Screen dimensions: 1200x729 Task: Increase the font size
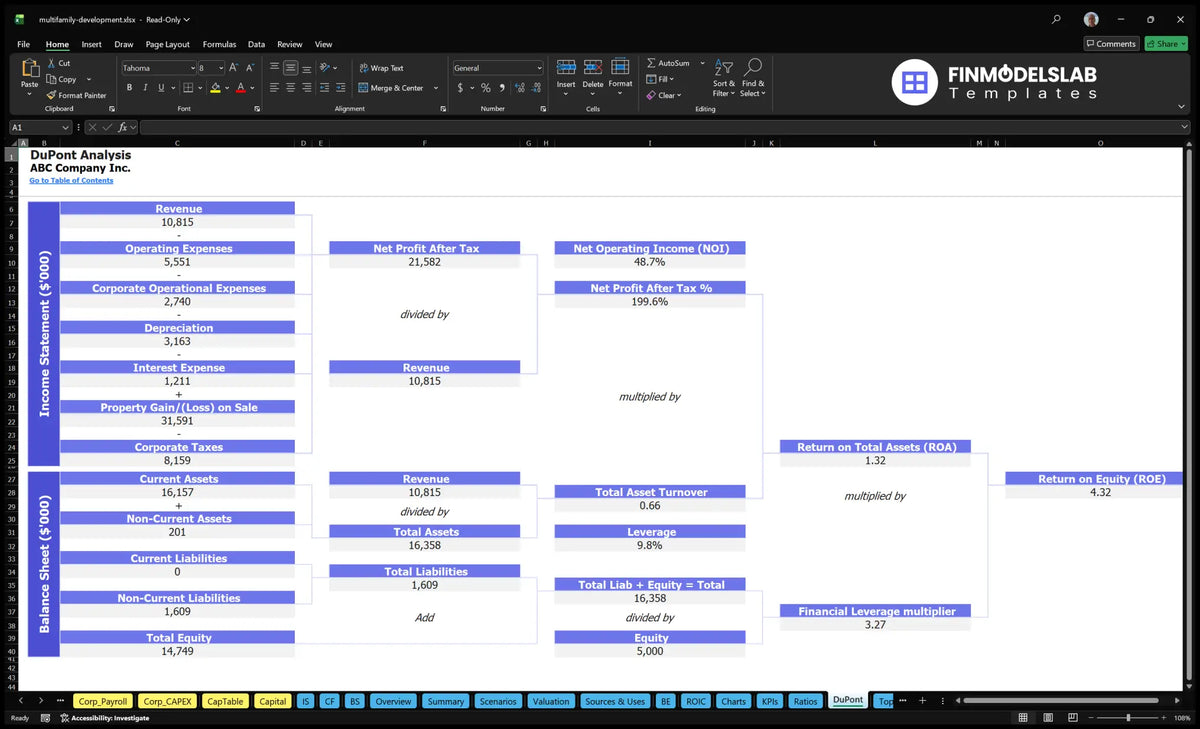click(234, 68)
